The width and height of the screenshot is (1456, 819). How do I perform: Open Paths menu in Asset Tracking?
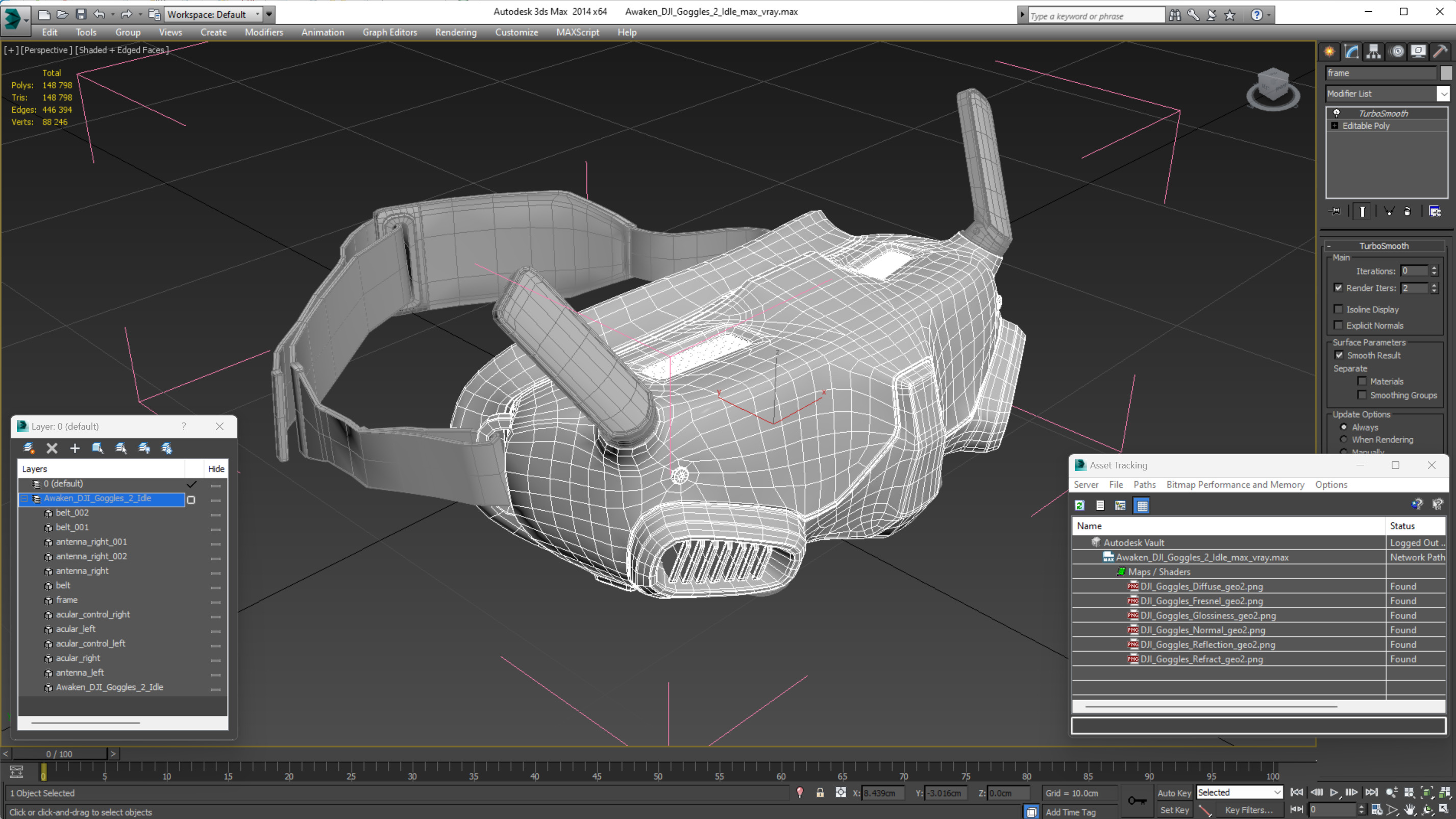tap(1145, 484)
